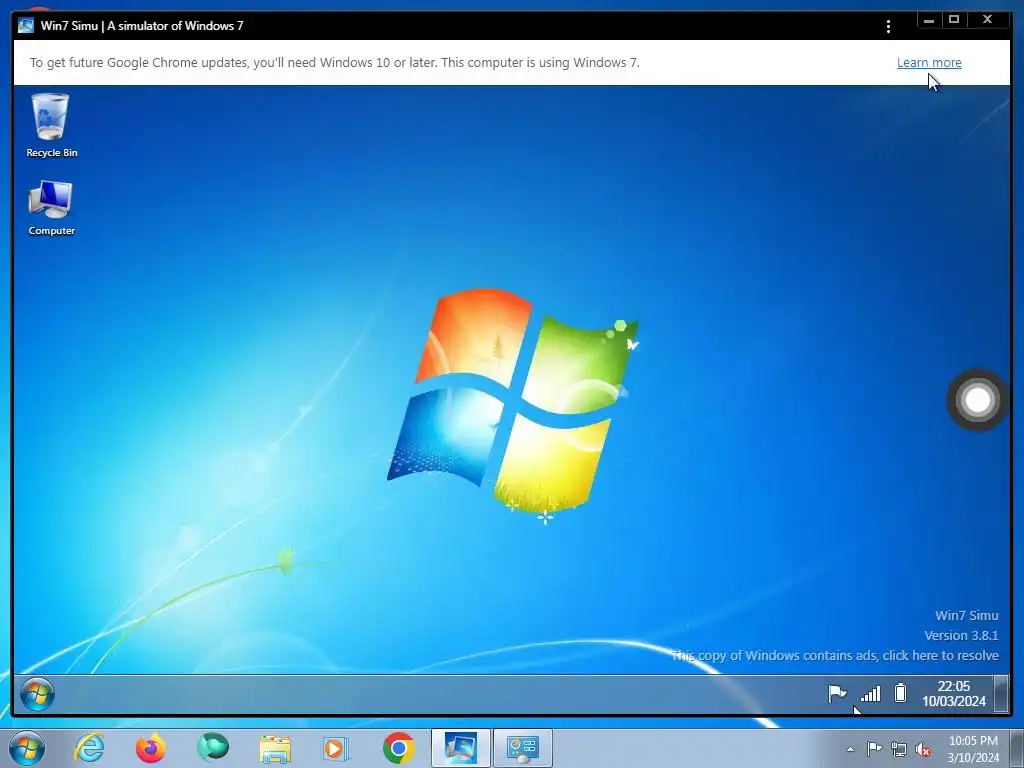Open the simulator network signal bars icon
1024x768 pixels.
point(871,694)
